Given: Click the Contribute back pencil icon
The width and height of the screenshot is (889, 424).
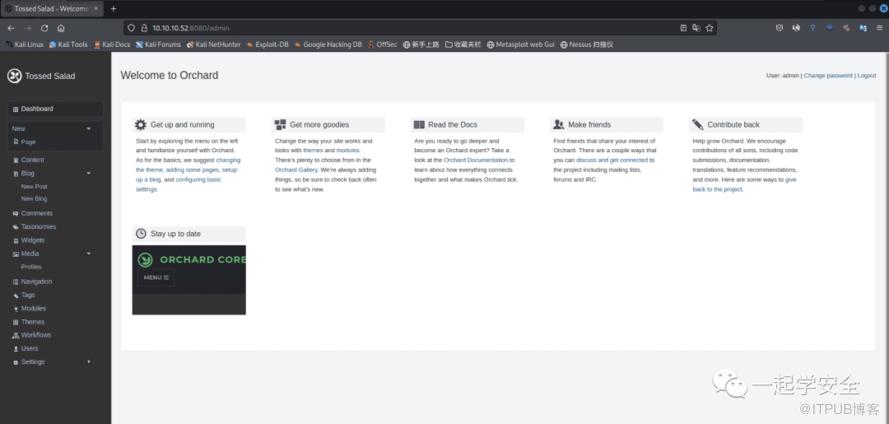Looking at the screenshot, I should tap(697, 125).
